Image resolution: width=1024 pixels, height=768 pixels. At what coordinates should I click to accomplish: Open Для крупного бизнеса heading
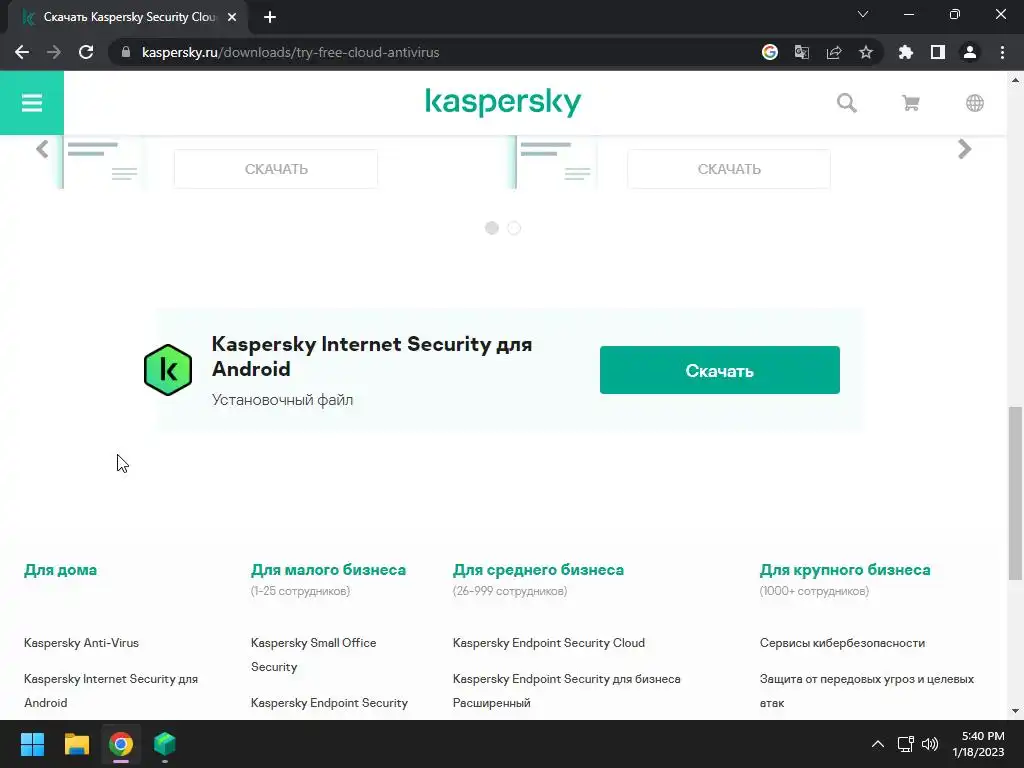845,569
